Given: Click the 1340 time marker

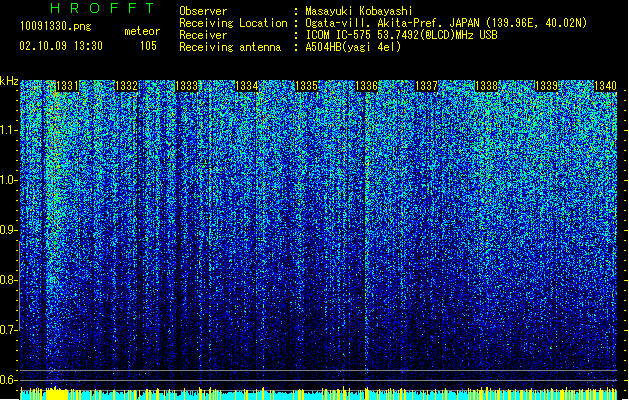Looking at the screenshot, I should [605, 86].
